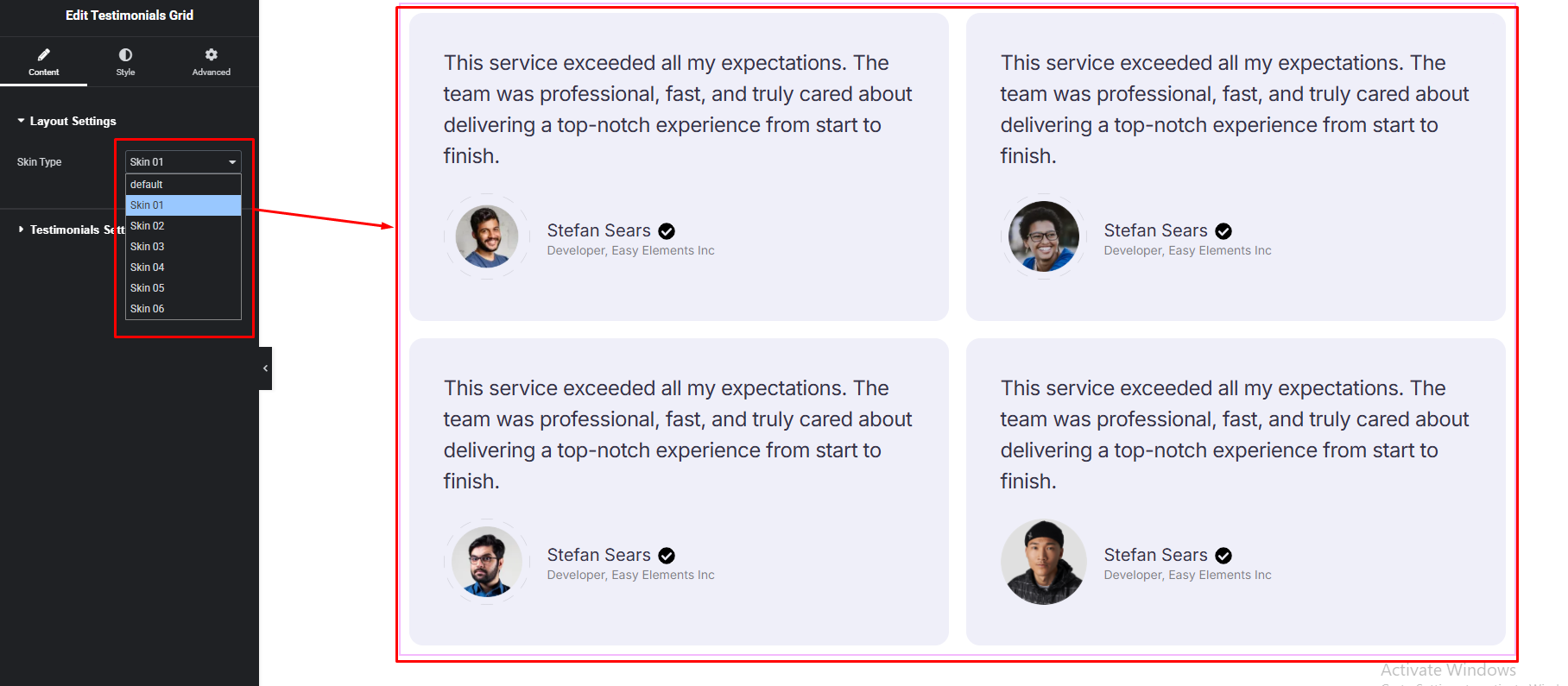Click verified badge in bottom-right testimonial

(1223, 556)
